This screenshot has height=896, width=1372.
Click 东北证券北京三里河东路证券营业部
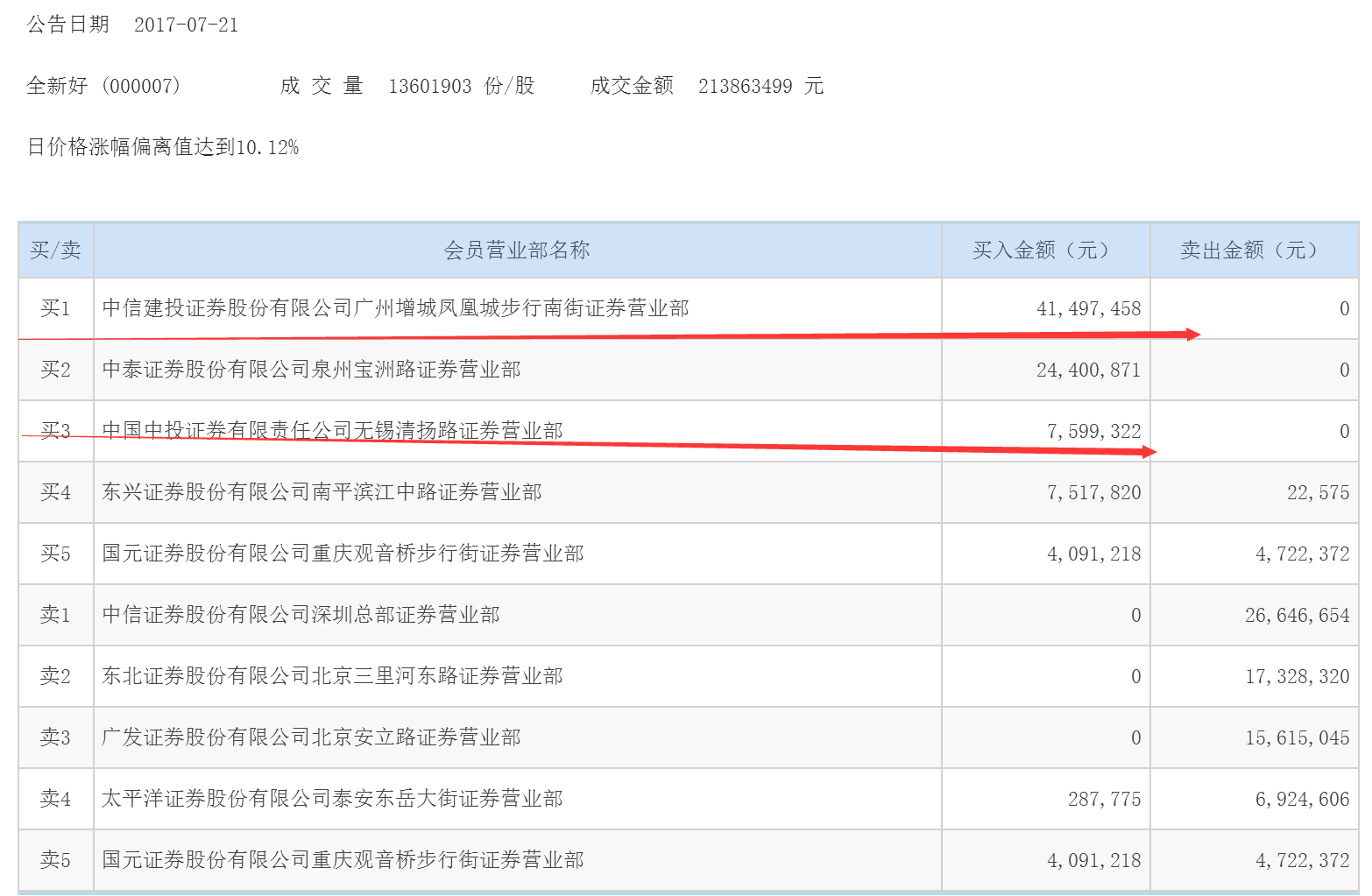click(333, 676)
